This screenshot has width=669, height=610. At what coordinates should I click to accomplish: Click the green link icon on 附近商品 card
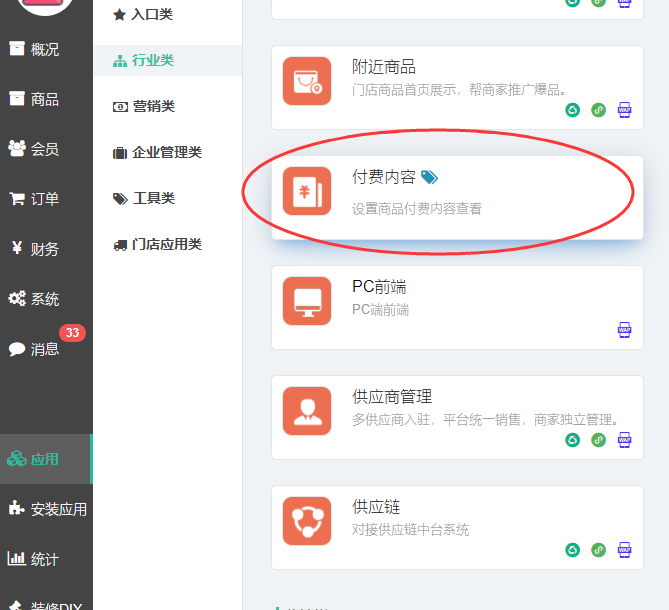click(x=599, y=110)
